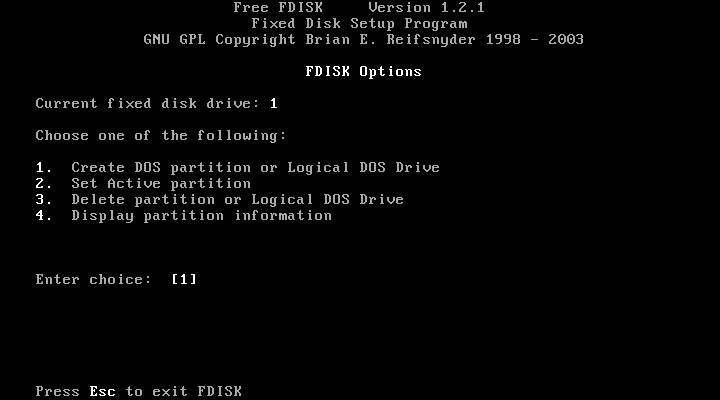Select Set Active partition option
Image resolution: width=720 pixels, height=400 pixels.
point(161,184)
